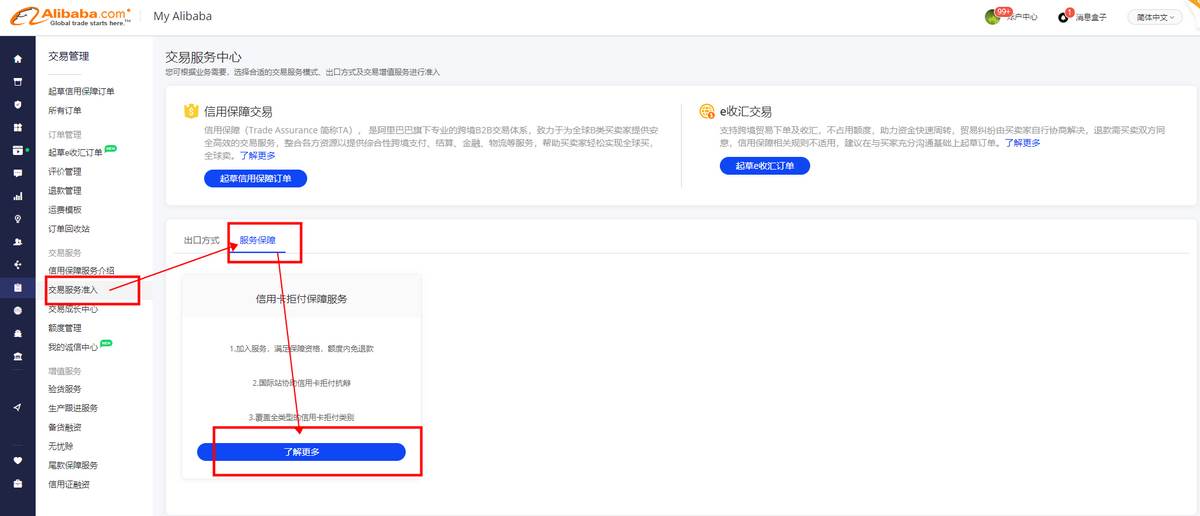Select 交易服务准入 in the left menu
Screen dimensions: 1200x516
tap(75, 290)
